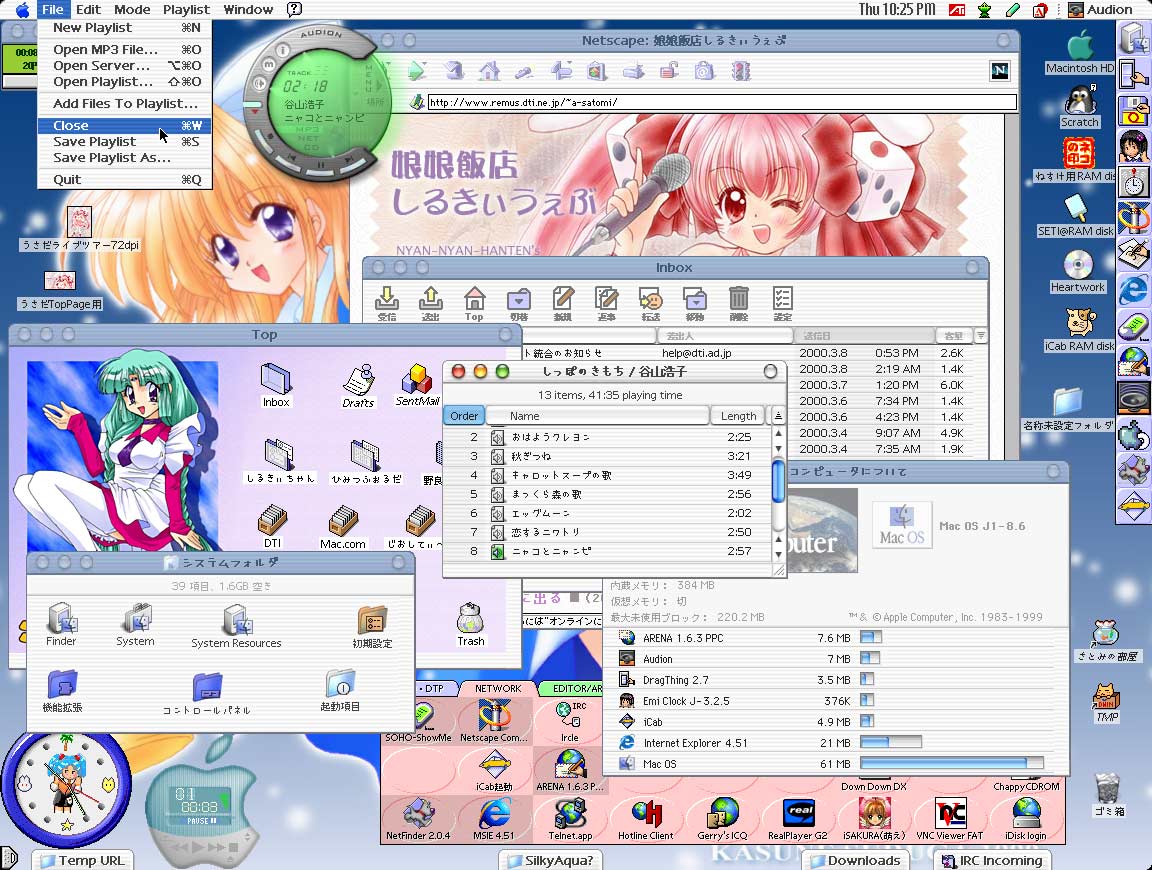1152x870 pixels.
Task: Click the SentMail icon in Top window
Action: click(x=417, y=379)
